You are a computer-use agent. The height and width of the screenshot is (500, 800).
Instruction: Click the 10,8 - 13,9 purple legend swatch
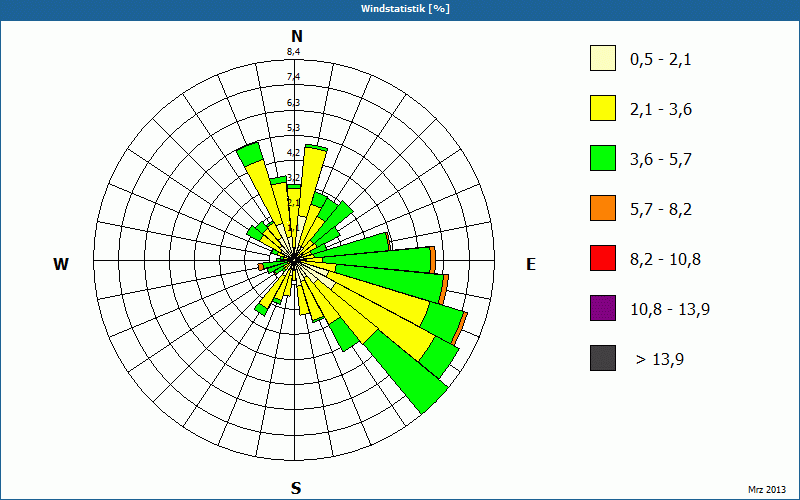pyautogui.click(x=603, y=308)
